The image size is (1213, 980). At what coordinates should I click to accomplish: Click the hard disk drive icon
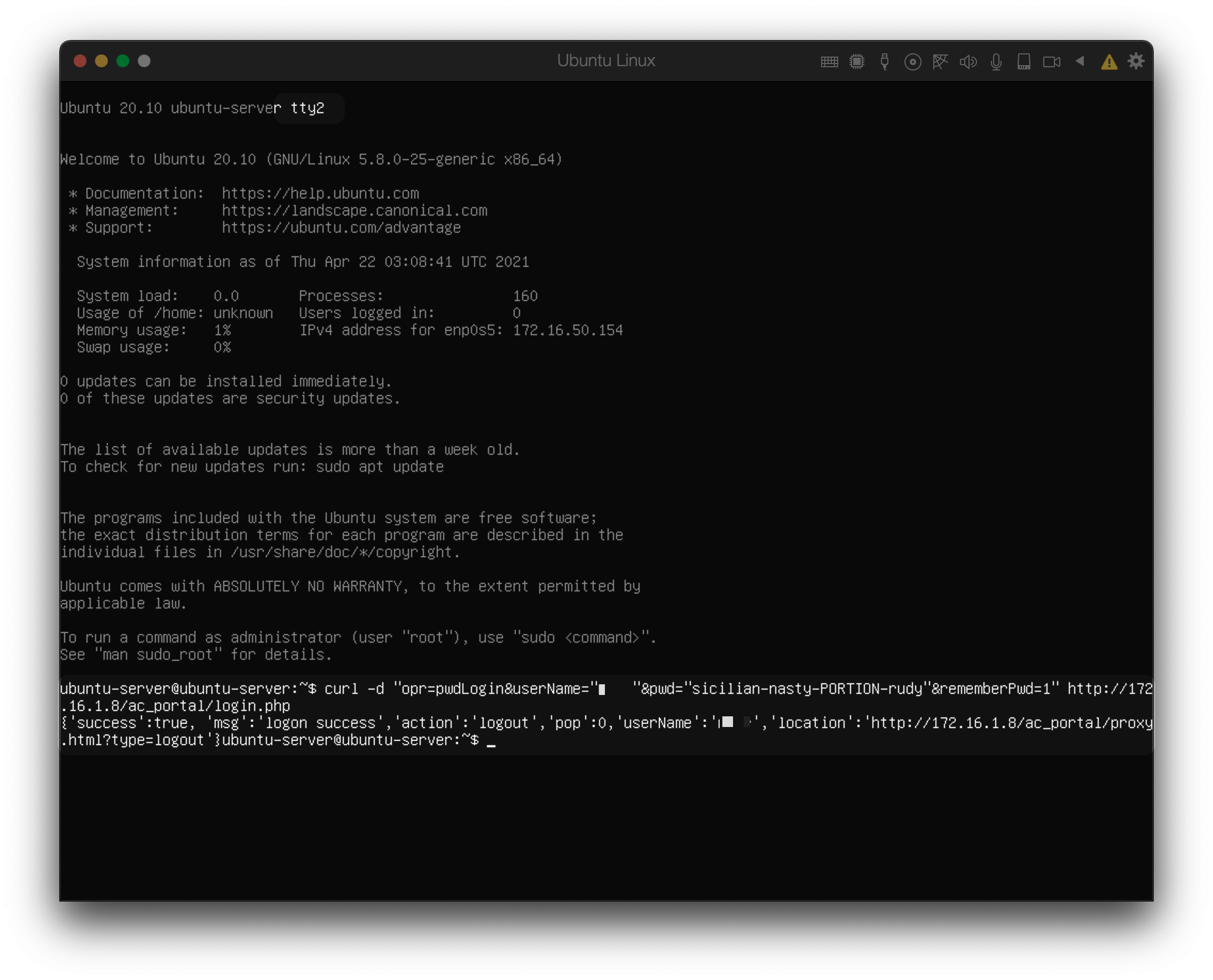pyautogui.click(x=1024, y=61)
